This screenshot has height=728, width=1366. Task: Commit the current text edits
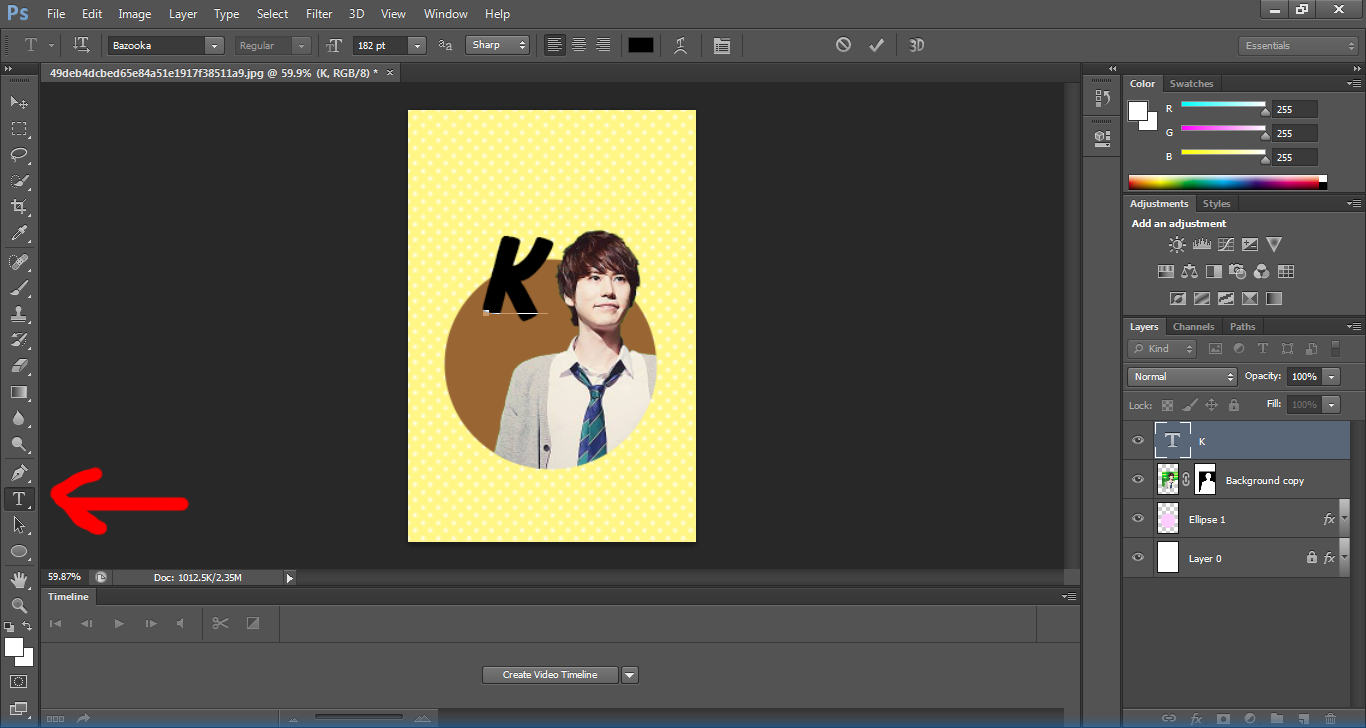click(x=877, y=46)
